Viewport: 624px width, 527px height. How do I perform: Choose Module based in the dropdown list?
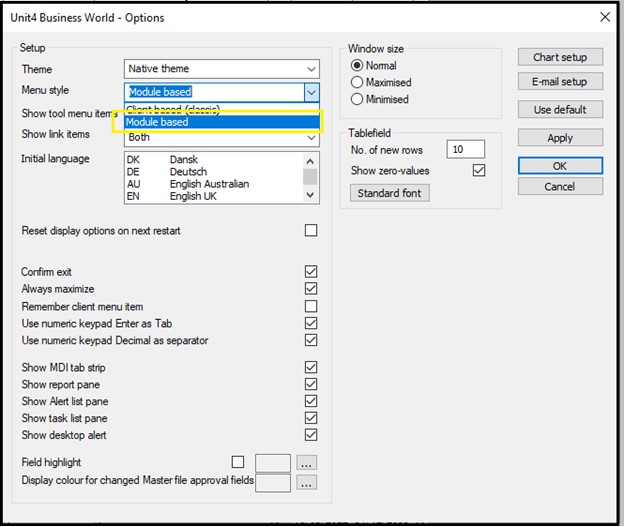tap(222, 122)
